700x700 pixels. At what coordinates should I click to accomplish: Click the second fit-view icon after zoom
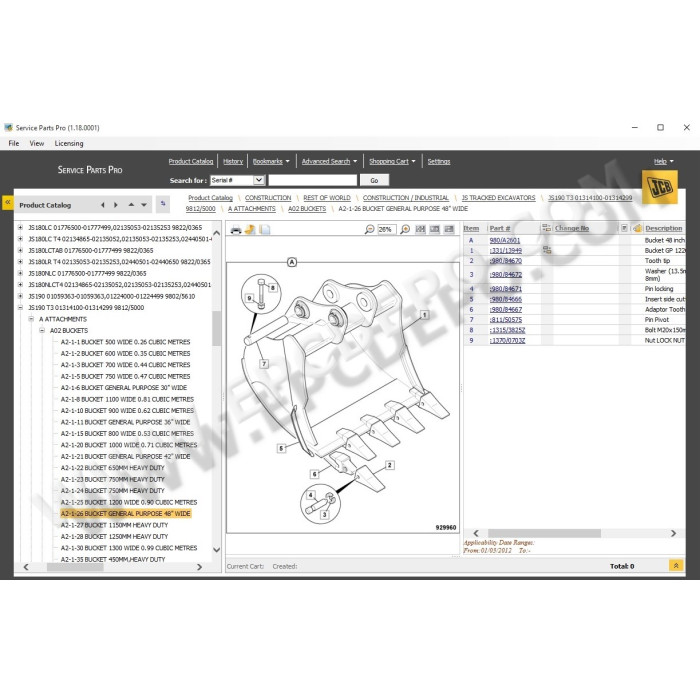click(x=434, y=229)
